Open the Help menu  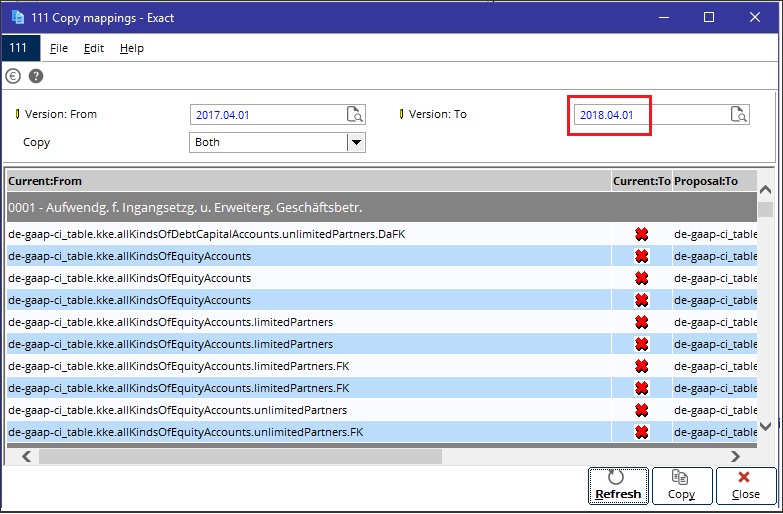[x=132, y=48]
